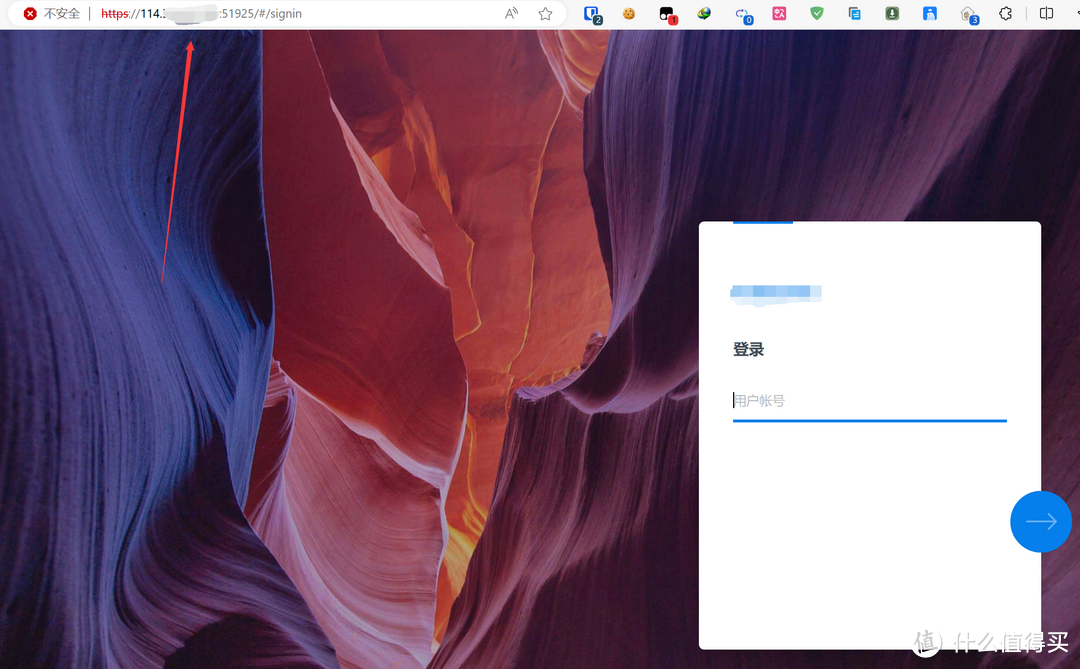Viewport: 1080px width, 669px height.
Task: Open the pink translate extension
Action: click(x=779, y=14)
